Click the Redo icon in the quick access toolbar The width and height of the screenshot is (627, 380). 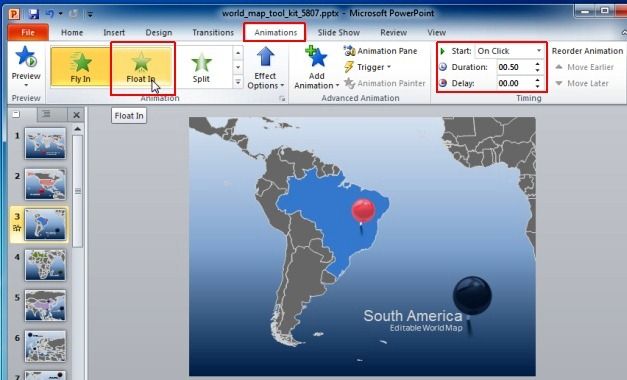[74, 14]
